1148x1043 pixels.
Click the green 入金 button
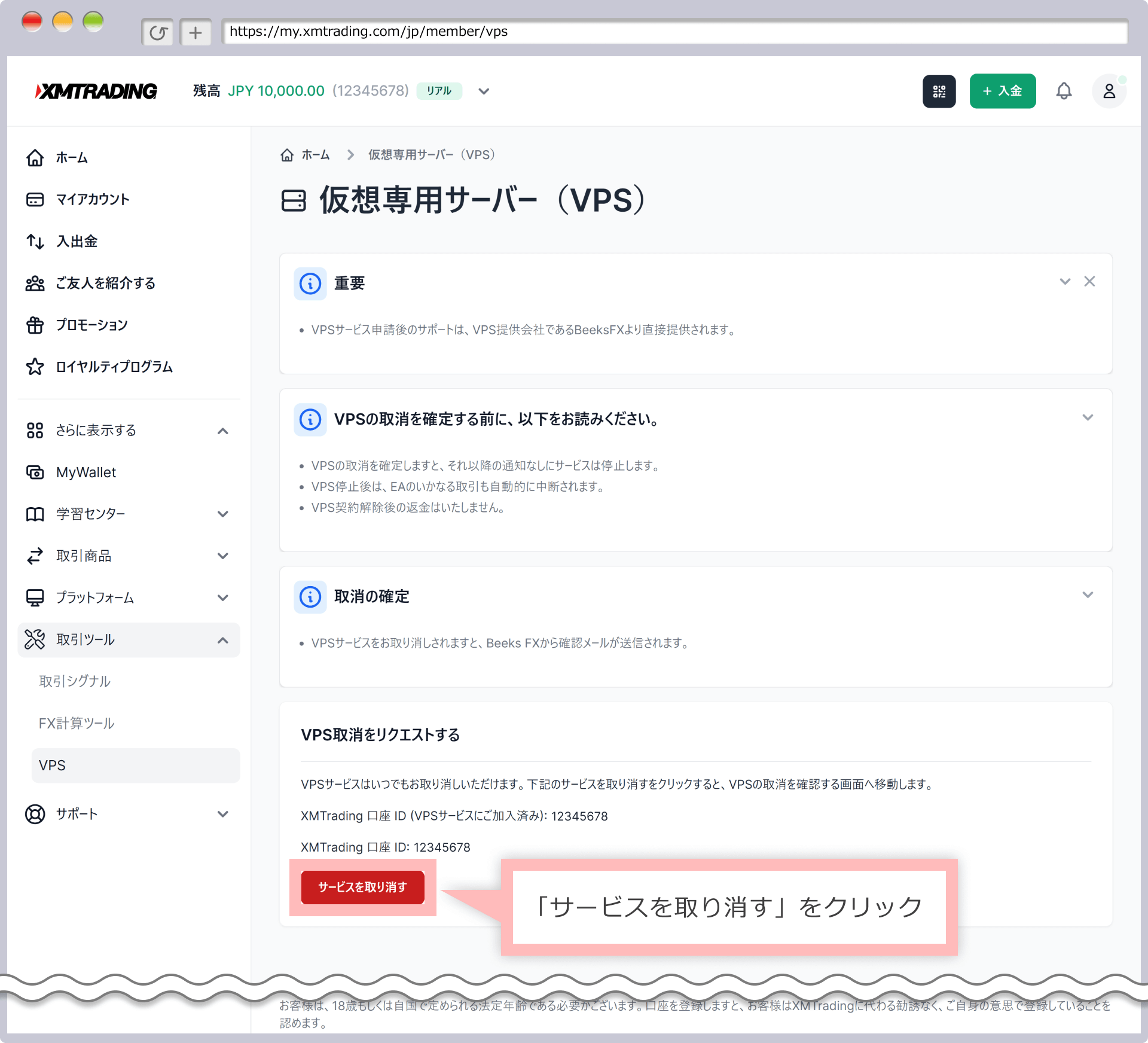pos(1003,91)
